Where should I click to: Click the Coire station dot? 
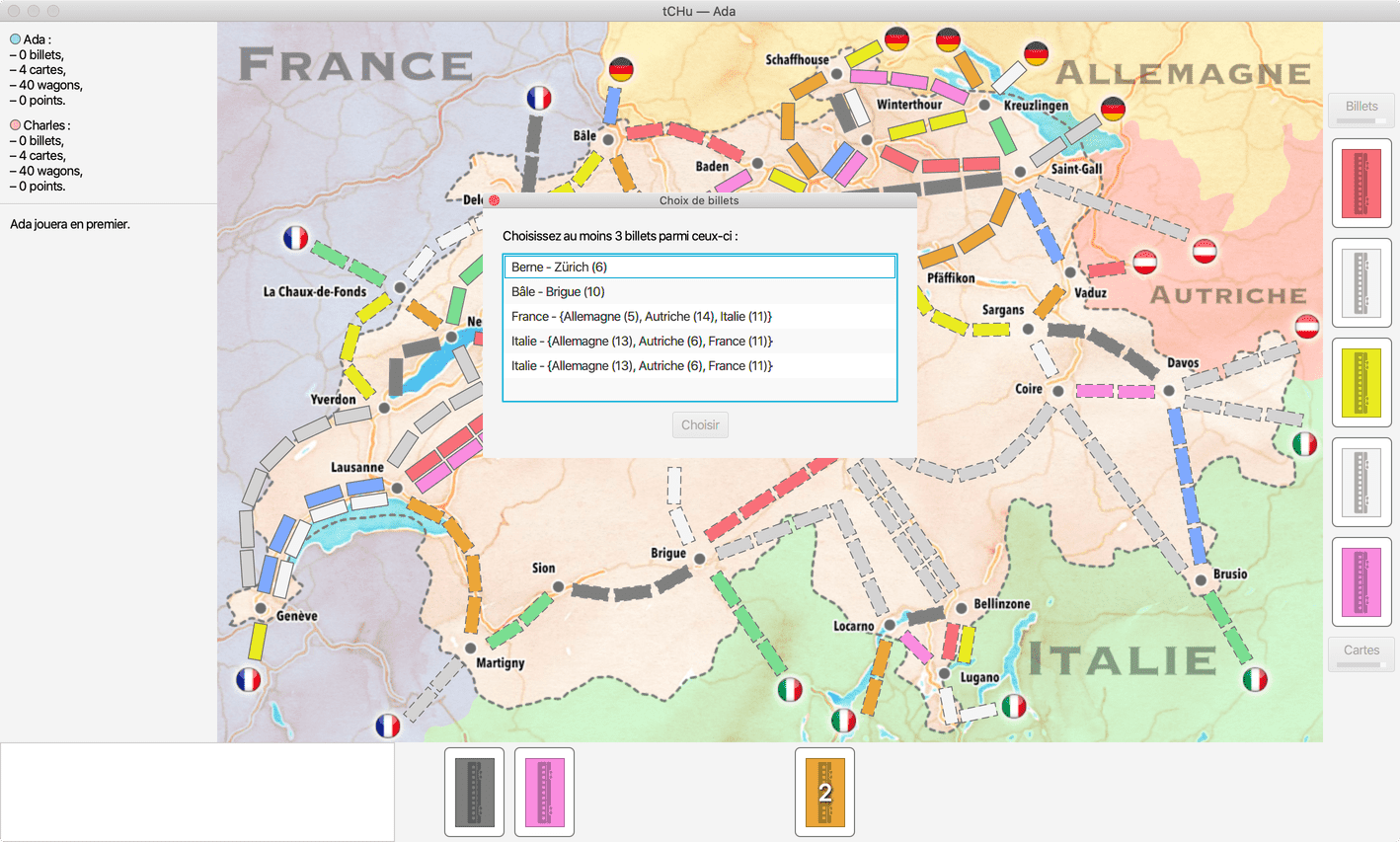pyautogui.click(x=1057, y=391)
